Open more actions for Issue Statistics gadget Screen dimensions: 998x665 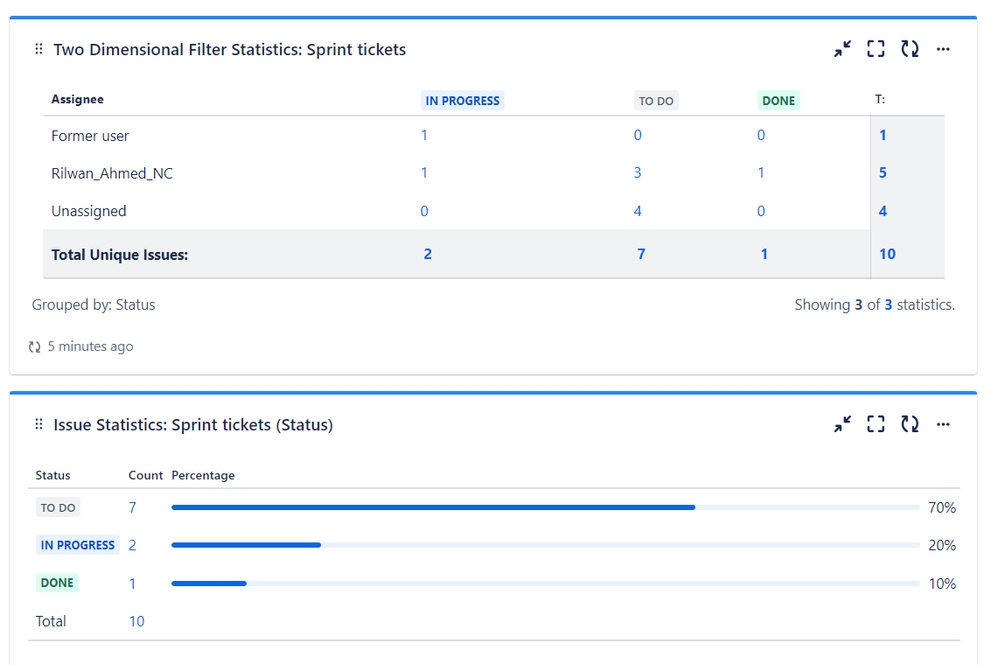coord(943,425)
